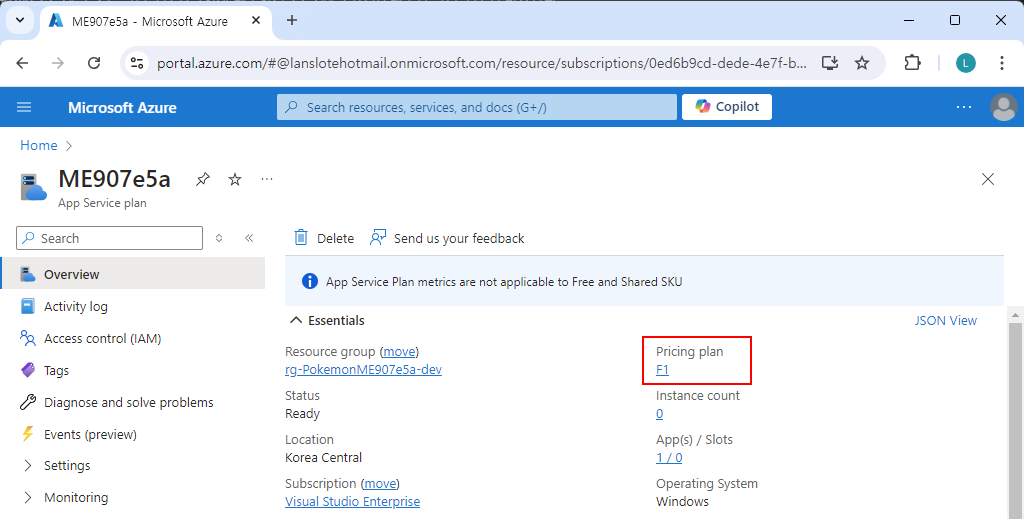This screenshot has width=1024, height=519.
Task: Open JSON View link
Action: tap(946, 321)
